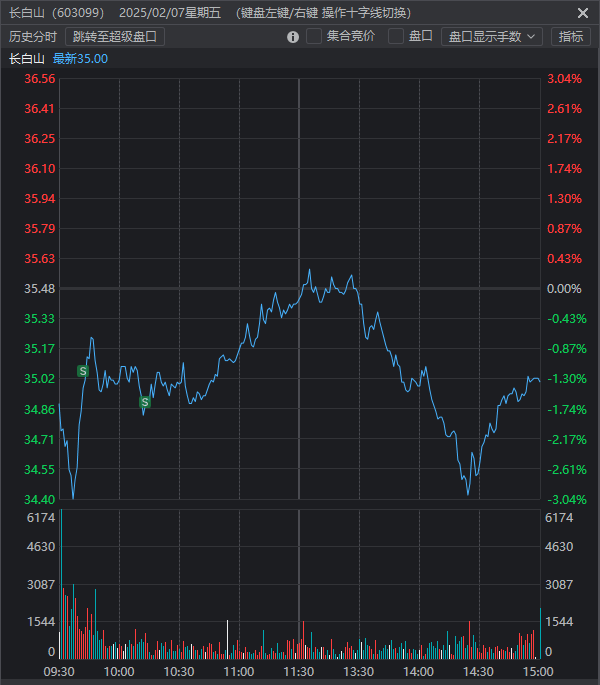Click the 最新35.00 latest price label

coord(80,59)
